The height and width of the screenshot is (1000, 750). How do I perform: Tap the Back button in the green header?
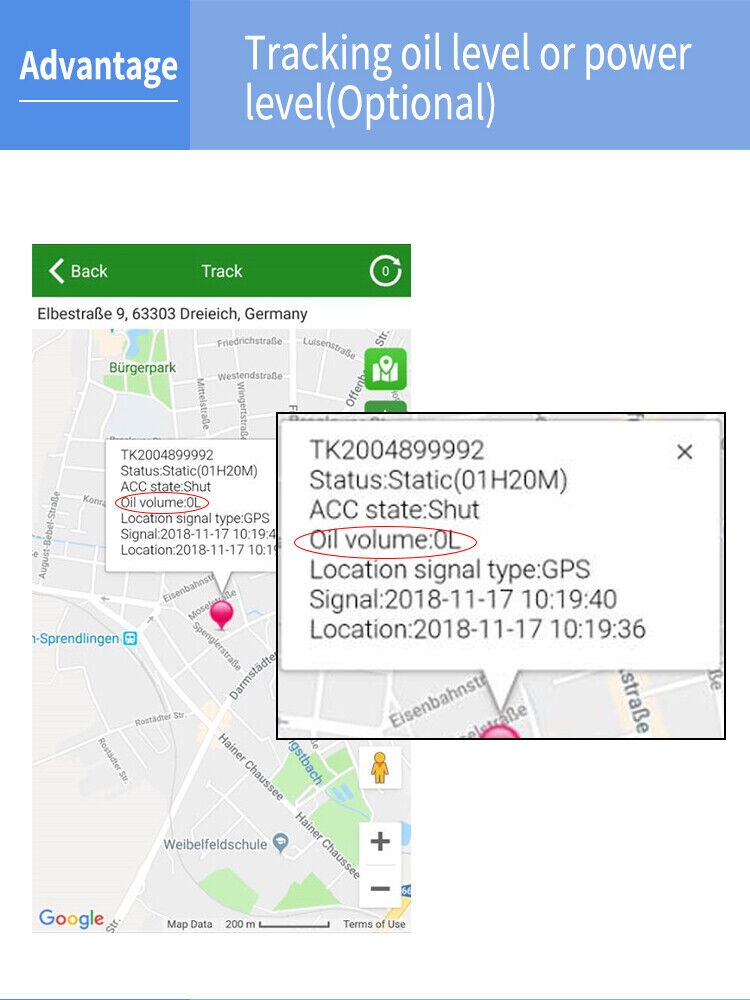point(78,271)
